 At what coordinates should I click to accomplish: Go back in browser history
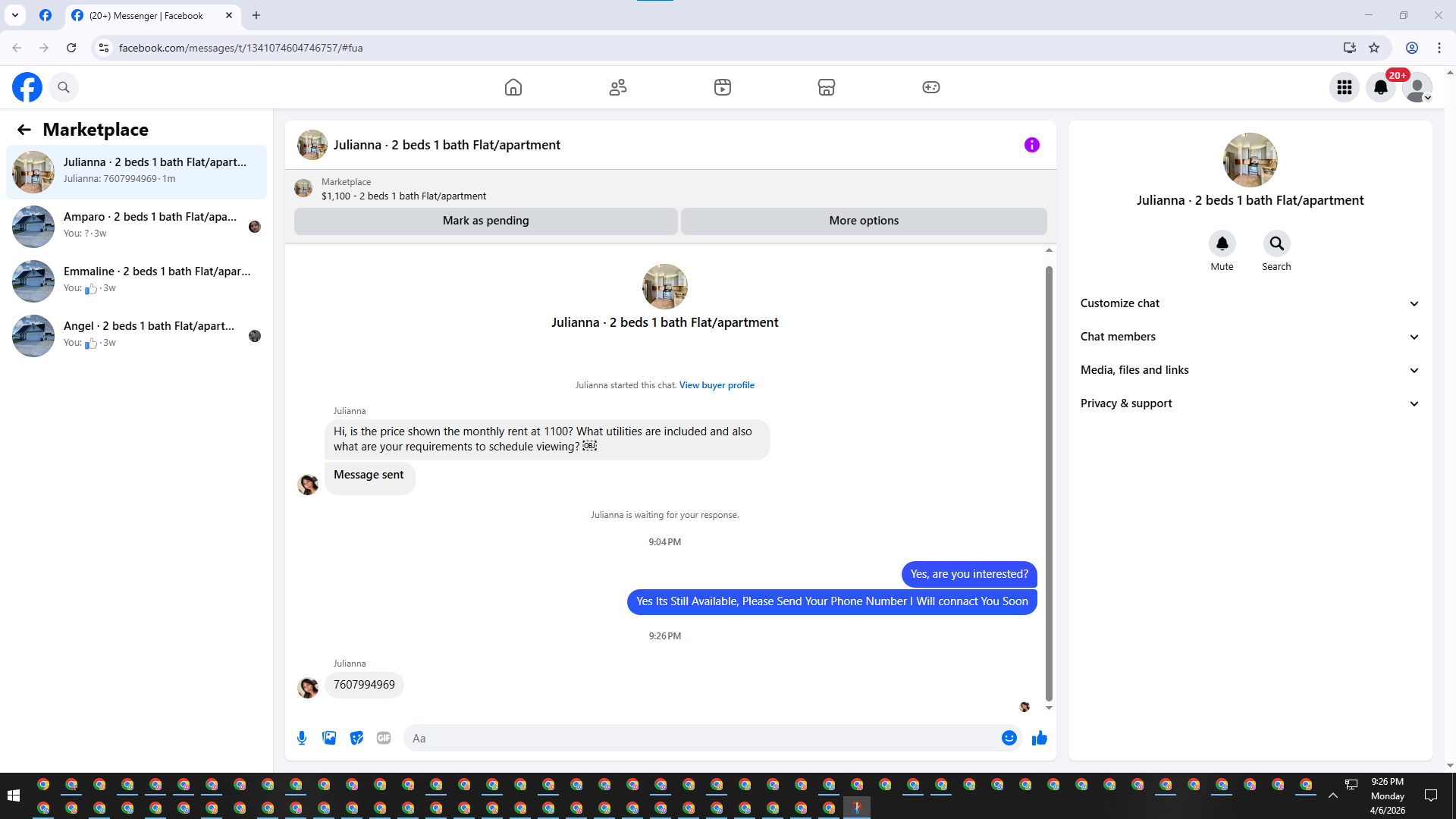click(x=17, y=48)
